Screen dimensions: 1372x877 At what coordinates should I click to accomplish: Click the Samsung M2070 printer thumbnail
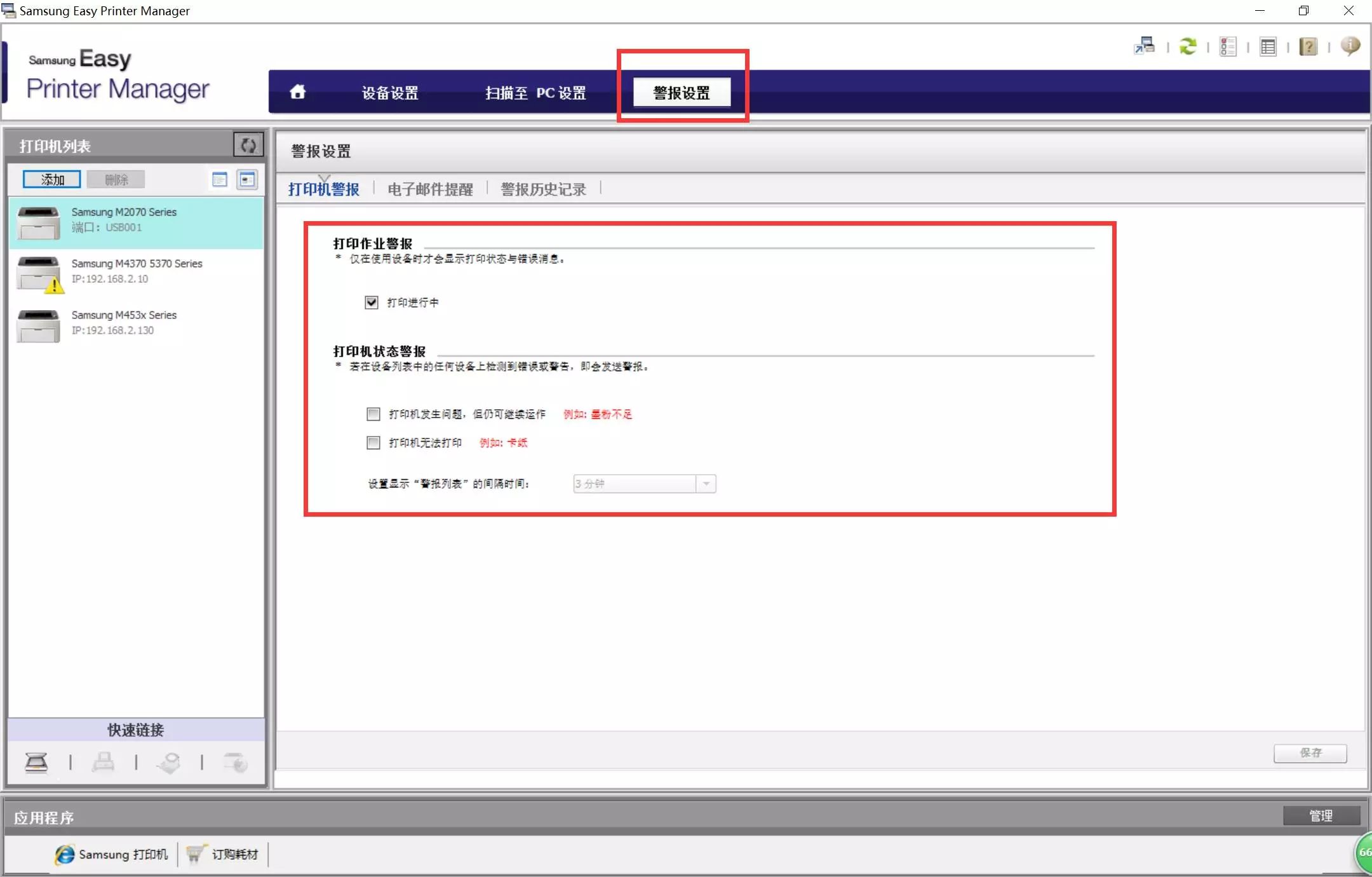[38, 222]
